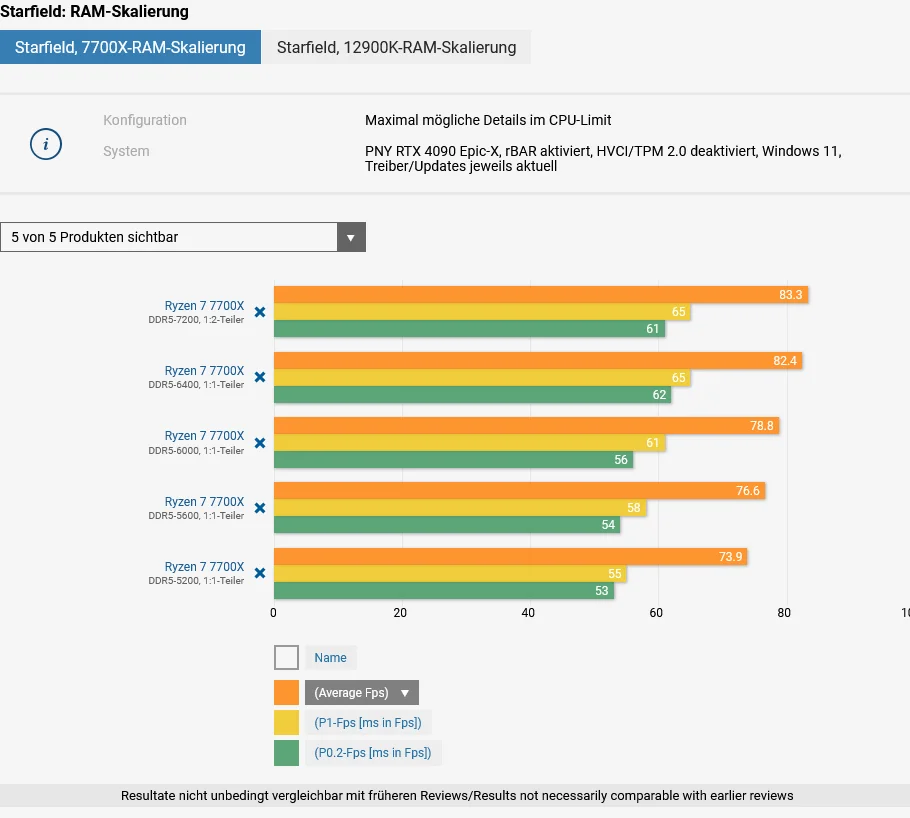The height and width of the screenshot is (818, 910).
Task: Remove the DDR5-5600 Ryzen 7 7700X entry
Action: point(260,508)
